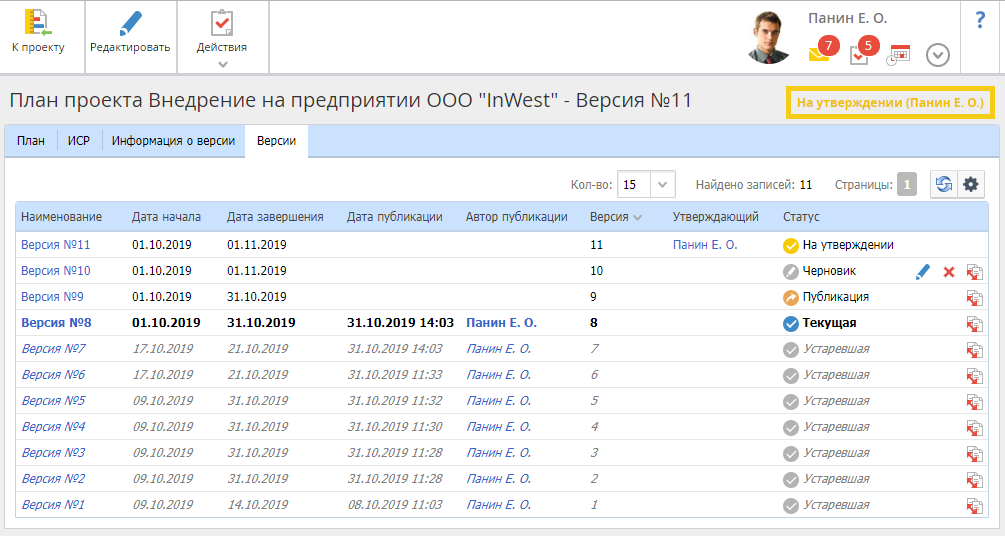Copy Версия №8 using red copy icon

[974, 323]
